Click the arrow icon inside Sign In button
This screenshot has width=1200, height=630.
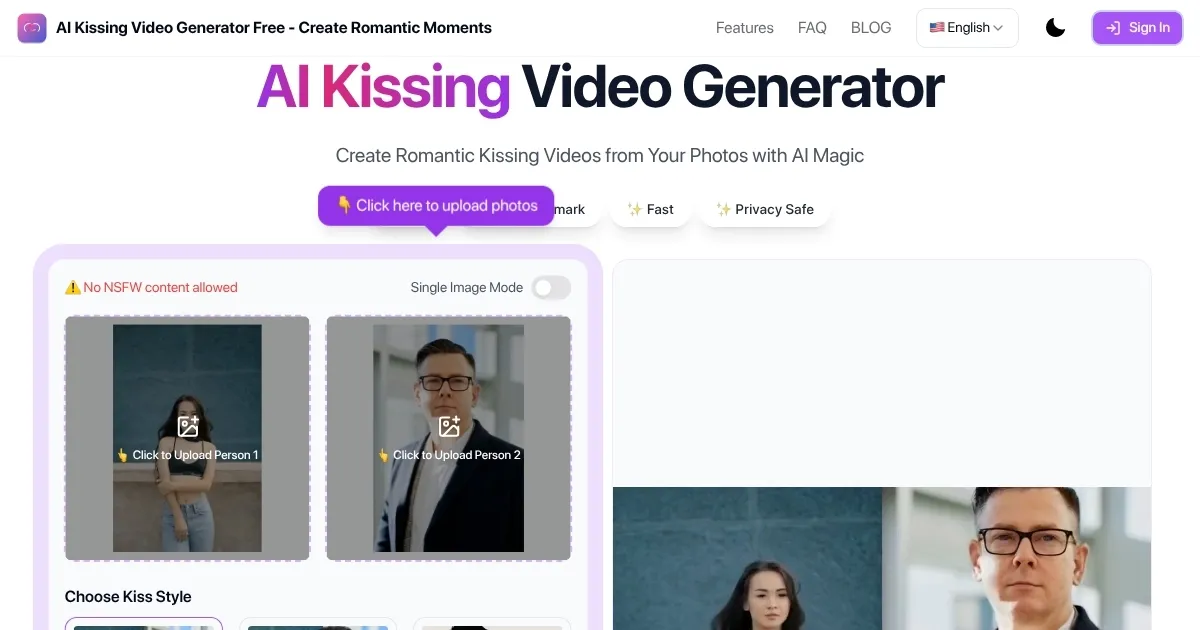click(x=1114, y=28)
